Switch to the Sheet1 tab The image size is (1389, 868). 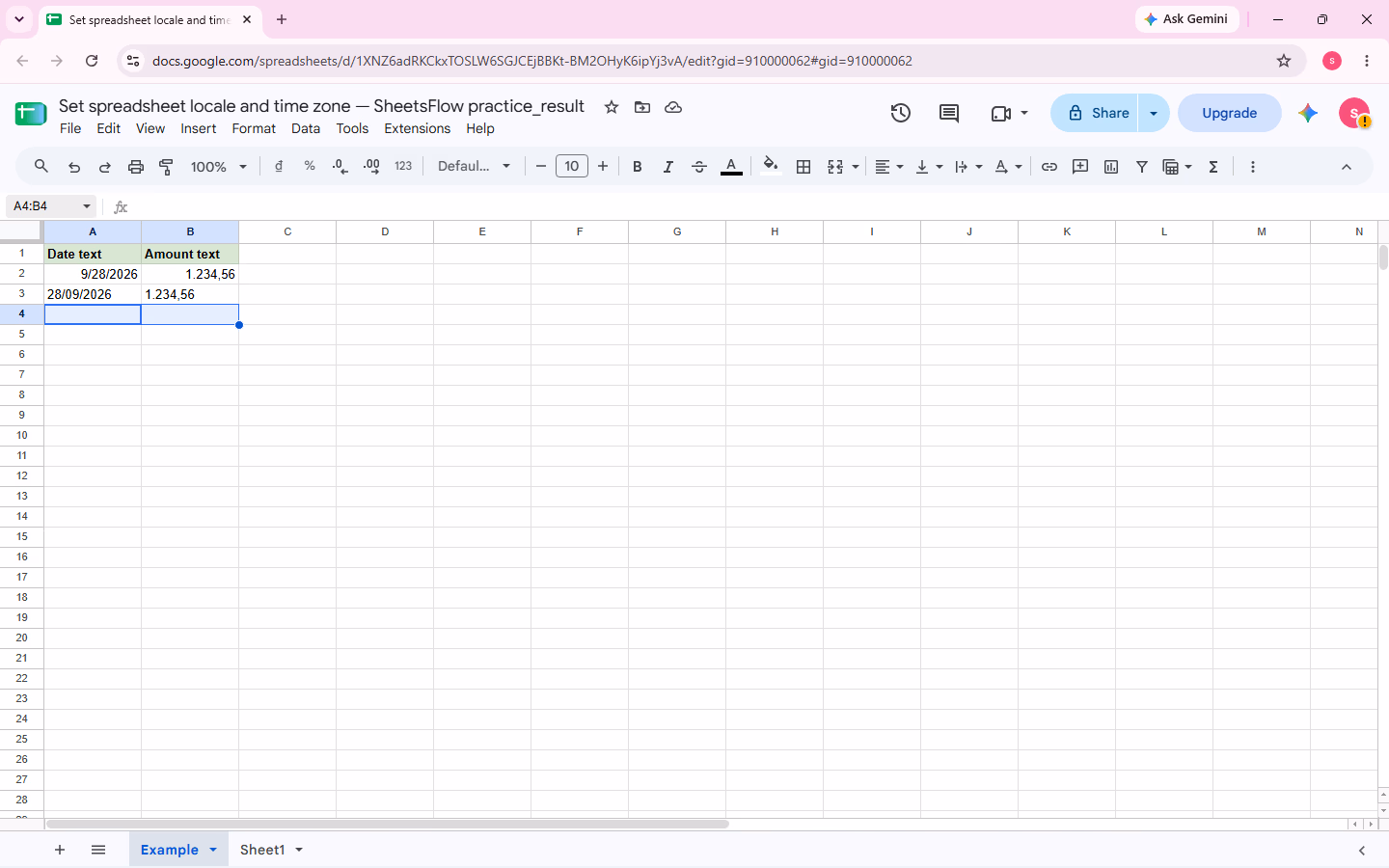[262, 850]
